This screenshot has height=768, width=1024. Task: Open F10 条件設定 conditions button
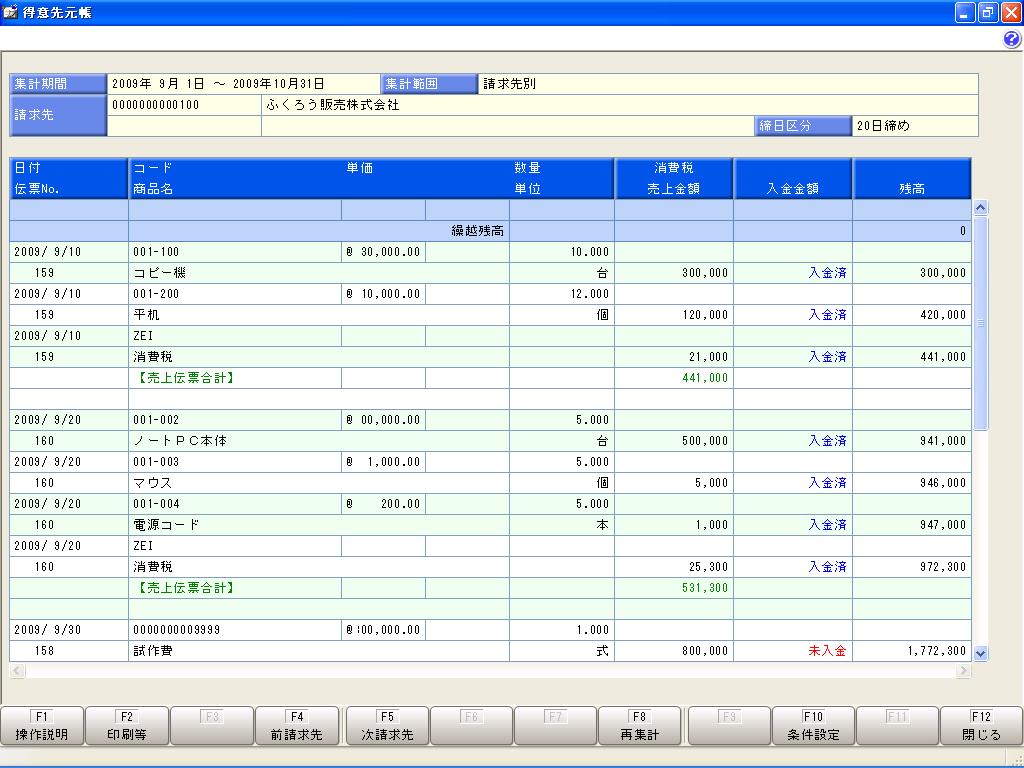813,726
